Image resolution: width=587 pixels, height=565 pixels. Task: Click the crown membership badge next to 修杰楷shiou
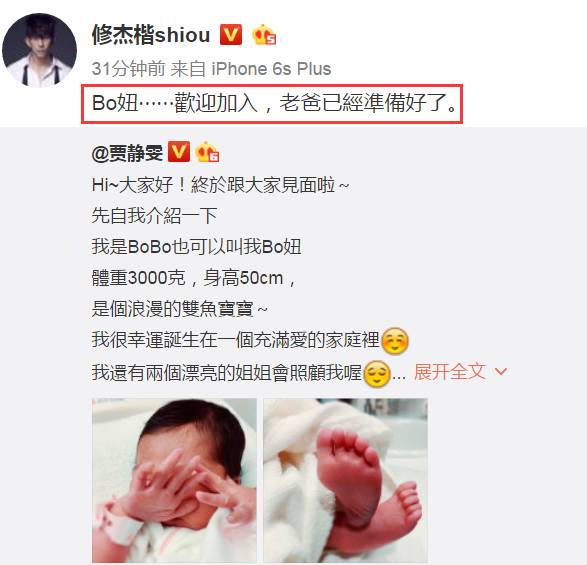click(264, 35)
